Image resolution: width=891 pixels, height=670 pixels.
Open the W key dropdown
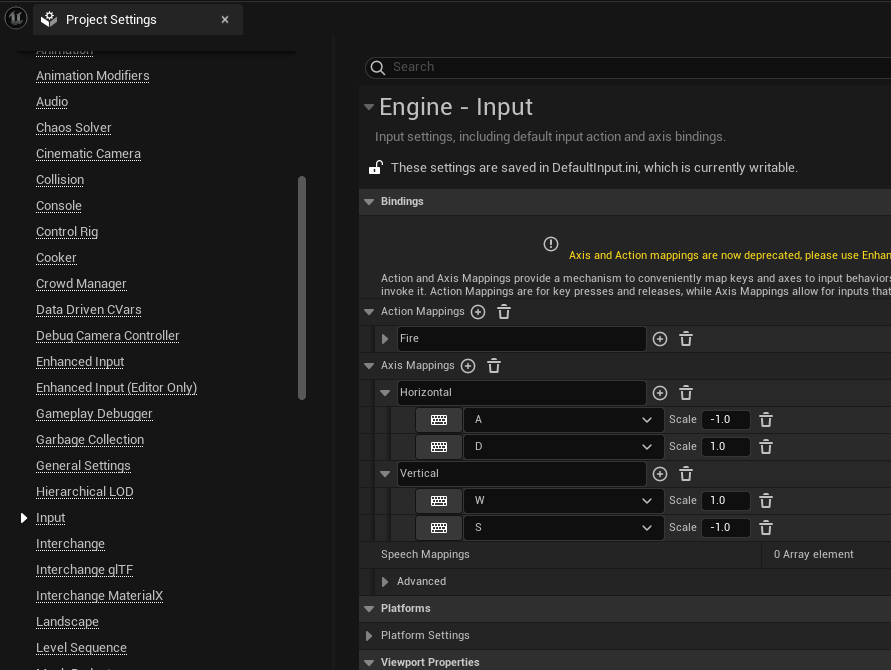tap(564, 501)
